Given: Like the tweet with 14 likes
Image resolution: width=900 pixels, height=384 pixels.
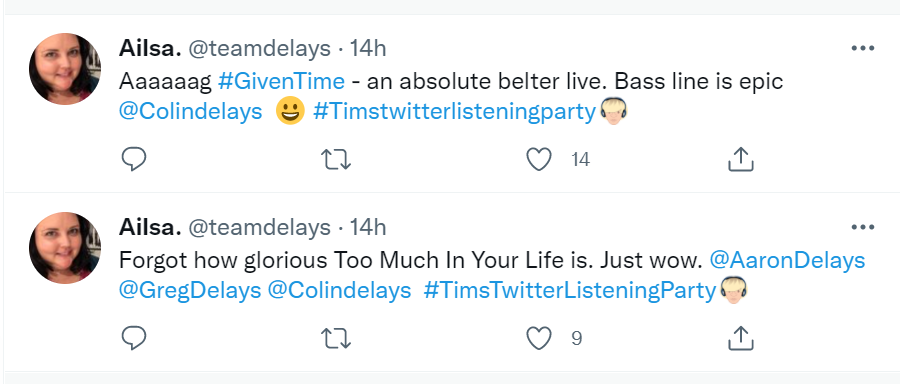Looking at the screenshot, I should [x=539, y=160].
